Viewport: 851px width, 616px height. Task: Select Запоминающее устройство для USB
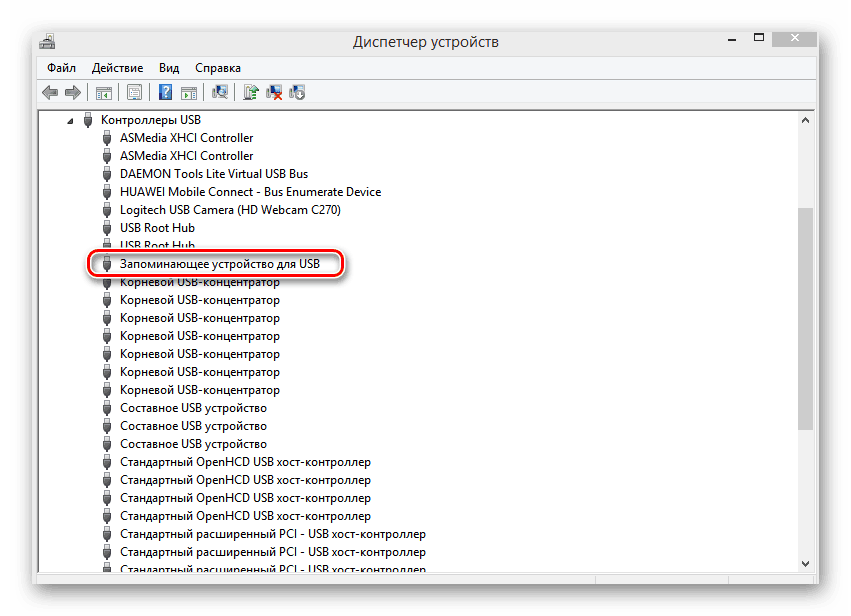tap(220, 264)
